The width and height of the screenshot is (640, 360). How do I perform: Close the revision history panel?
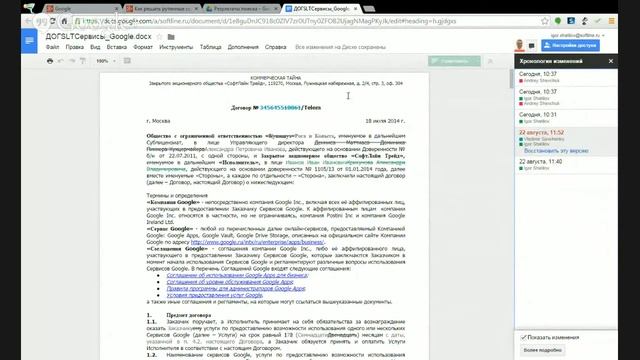tap(611, 61)
